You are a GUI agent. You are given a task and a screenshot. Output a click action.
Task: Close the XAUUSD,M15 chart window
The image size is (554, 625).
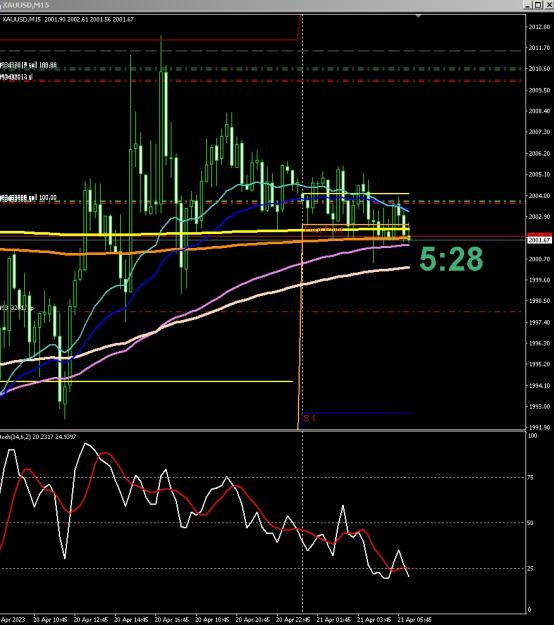point(548,5)
